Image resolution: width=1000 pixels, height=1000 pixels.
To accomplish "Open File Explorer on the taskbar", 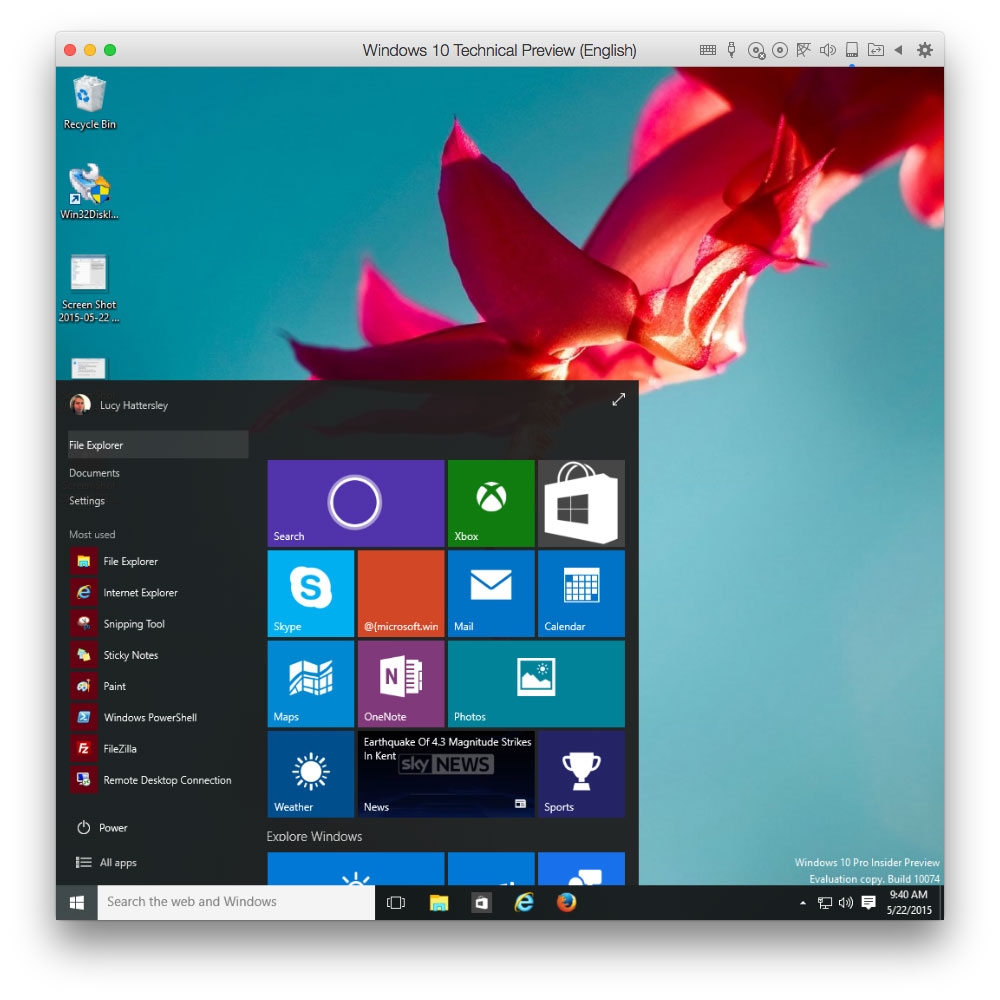I will pos(439,902).
